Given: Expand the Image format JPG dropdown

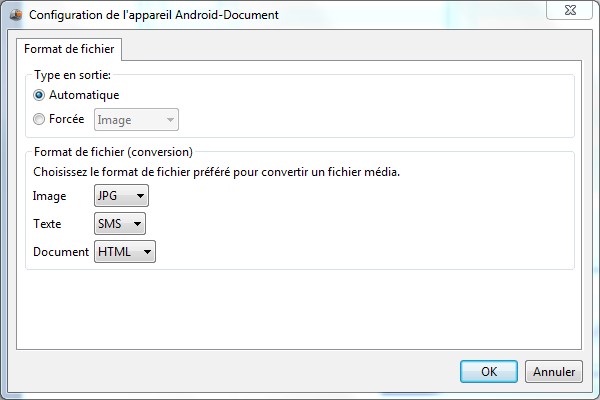Looking at the screenshot, I should click(121, 196).
